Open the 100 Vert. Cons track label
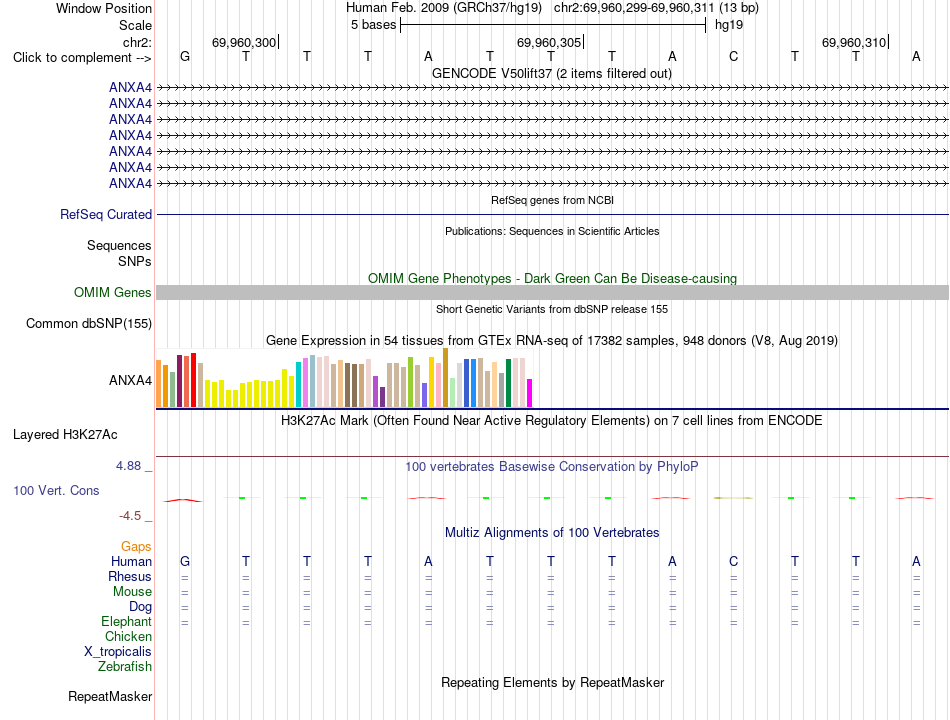Image resolution: width=950 pixels, height=720 pixels. point(56,490)
